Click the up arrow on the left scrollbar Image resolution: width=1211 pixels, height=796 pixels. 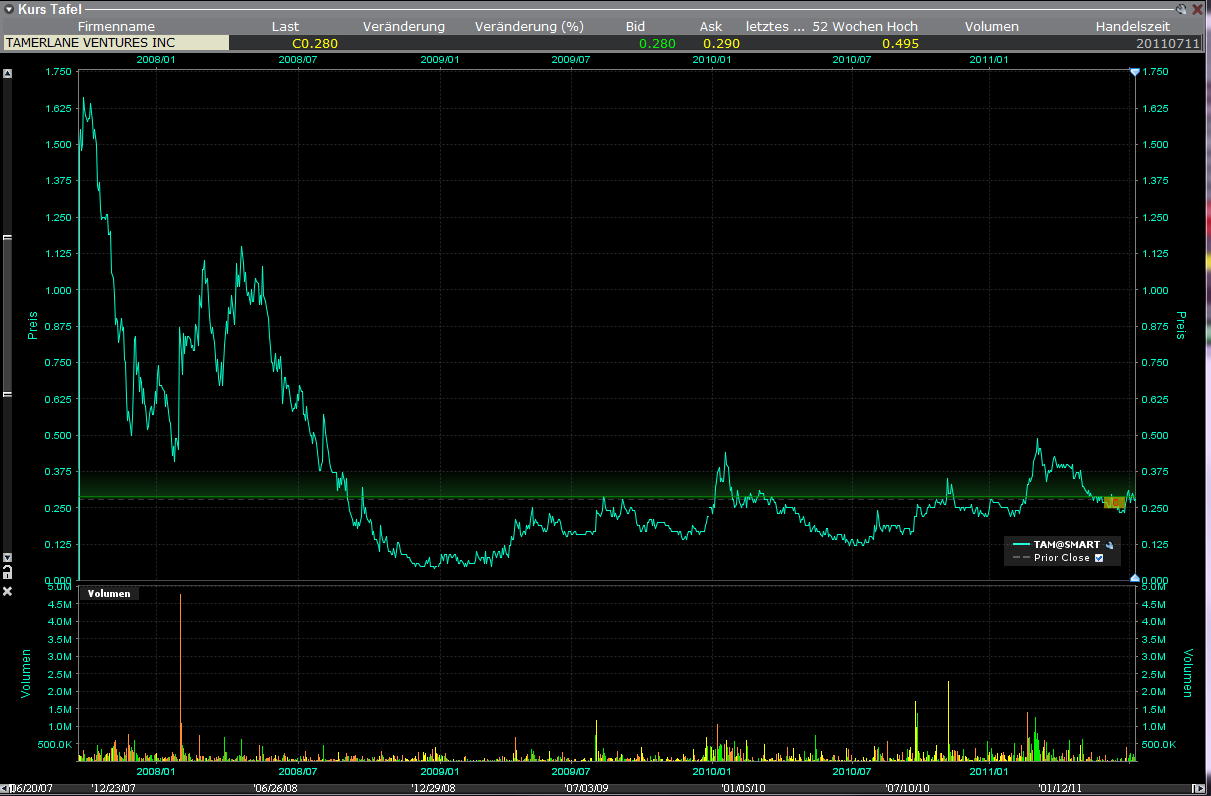coord(8,71)
